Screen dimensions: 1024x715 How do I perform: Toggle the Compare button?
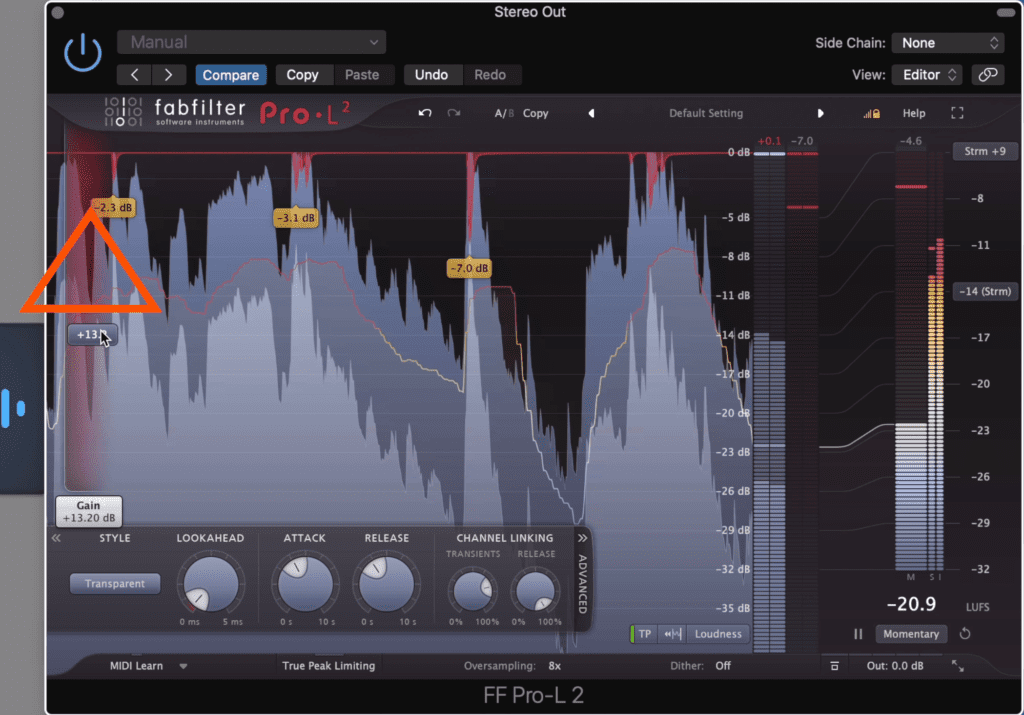pos(231,75)
